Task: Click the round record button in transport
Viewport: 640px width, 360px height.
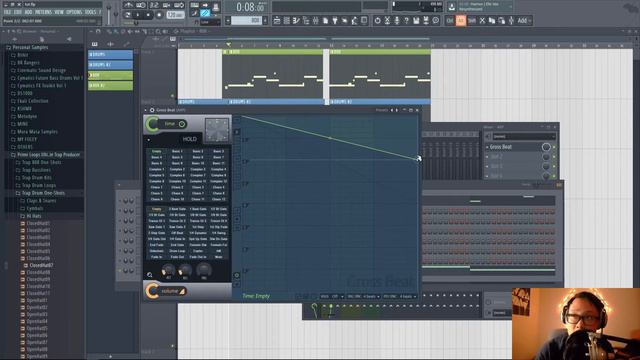Action: click(159, 15)
